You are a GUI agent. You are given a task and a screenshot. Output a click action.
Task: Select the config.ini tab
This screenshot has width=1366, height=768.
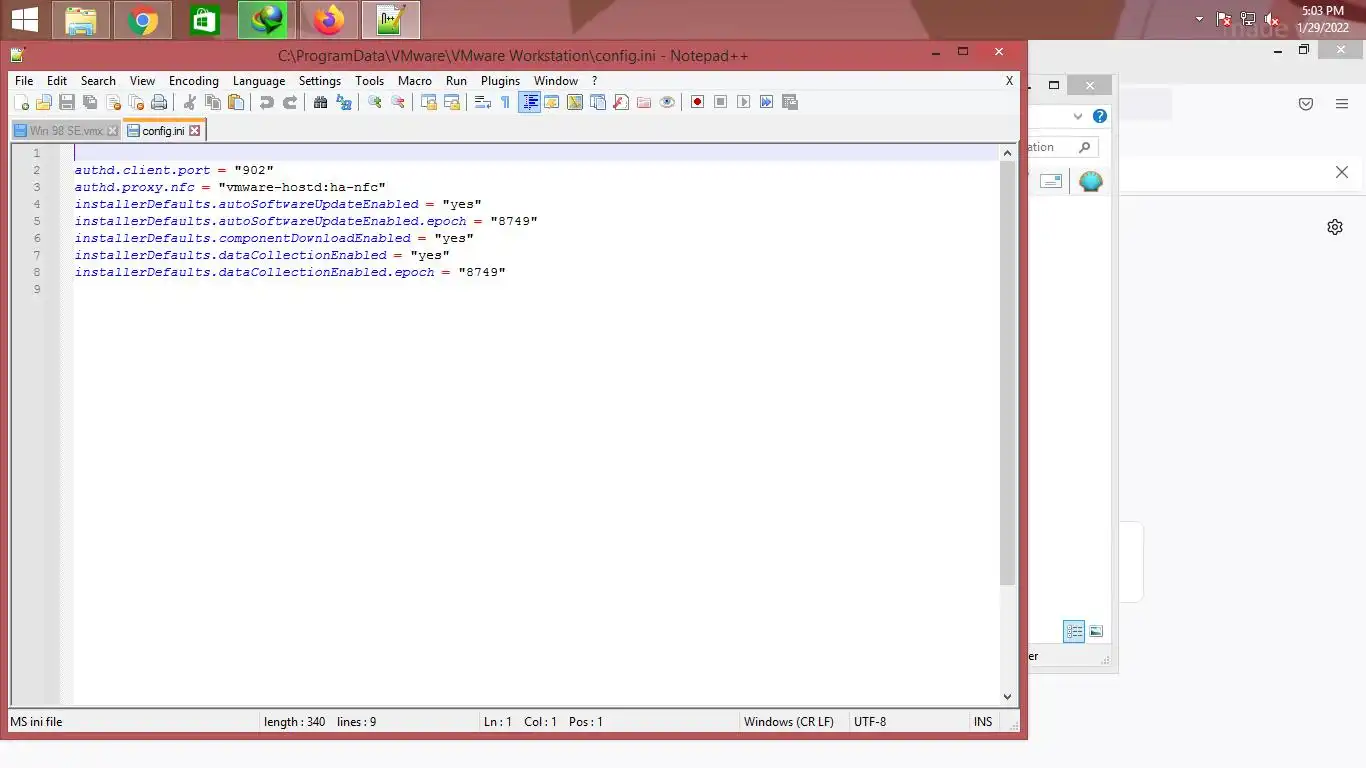[x=163, y=131]
